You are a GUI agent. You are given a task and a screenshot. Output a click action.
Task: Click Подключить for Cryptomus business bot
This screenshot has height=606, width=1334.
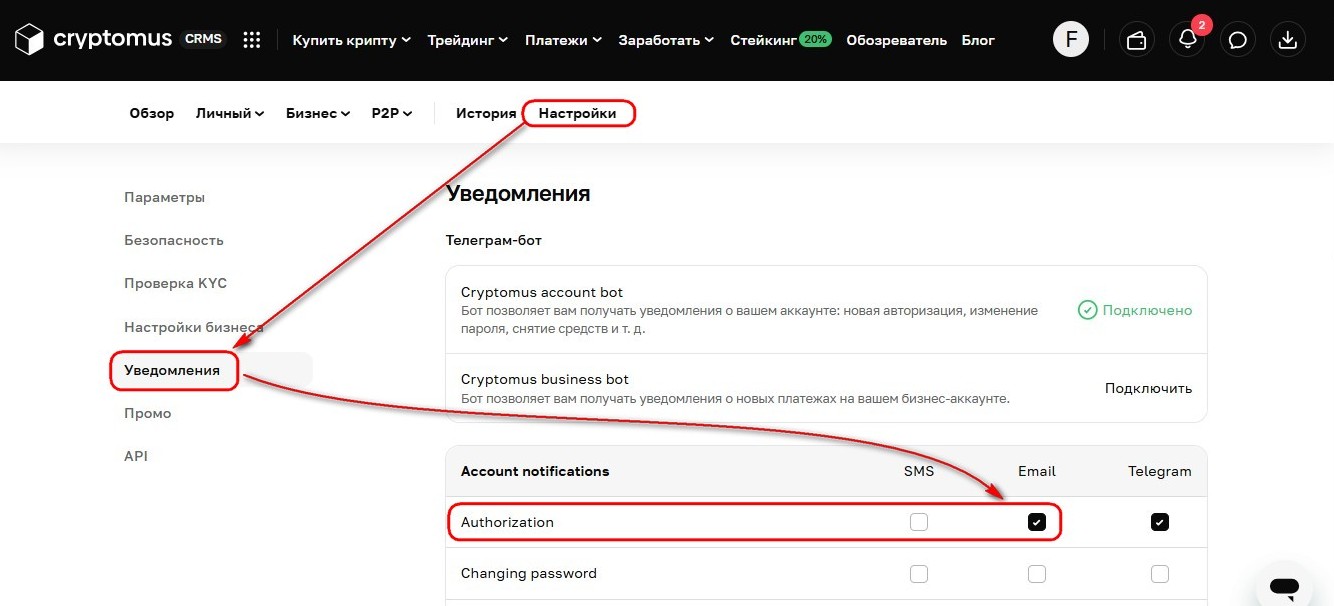tap(1148, 388)
